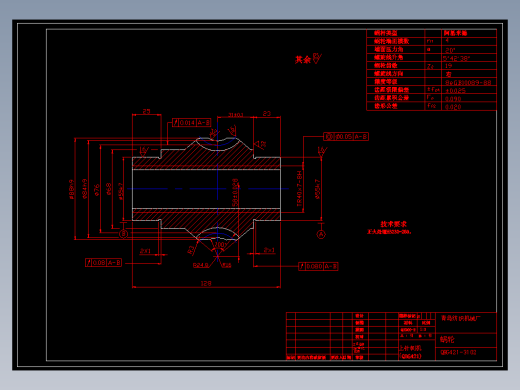The height and width of the screenshot is (390, 520).
Task: Click the 50±0.028 vertical dimension
Action: [235, 192]
